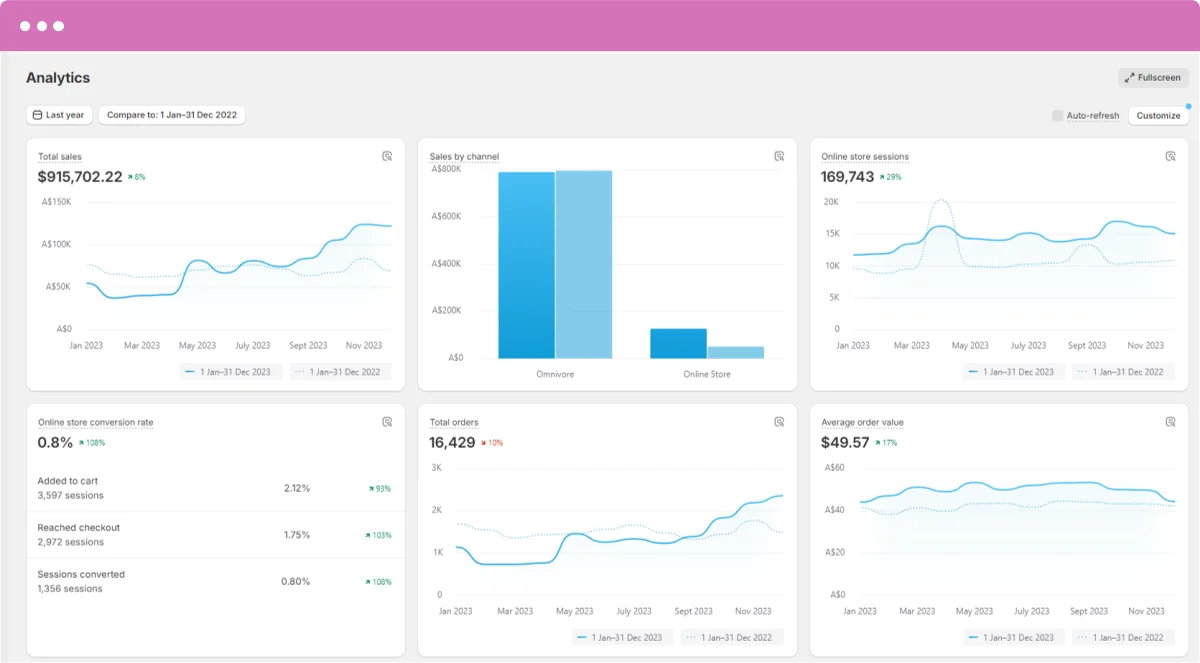Screen dimensions: 1200x663
Task: Open the Total sales report link
Action: (x=59, y=156)
